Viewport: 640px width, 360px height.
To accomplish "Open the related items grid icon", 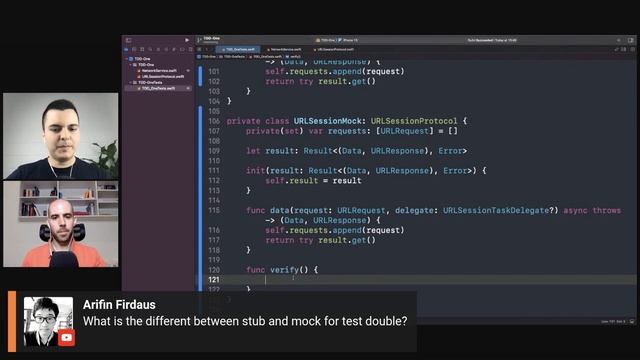I will (199, 49).
